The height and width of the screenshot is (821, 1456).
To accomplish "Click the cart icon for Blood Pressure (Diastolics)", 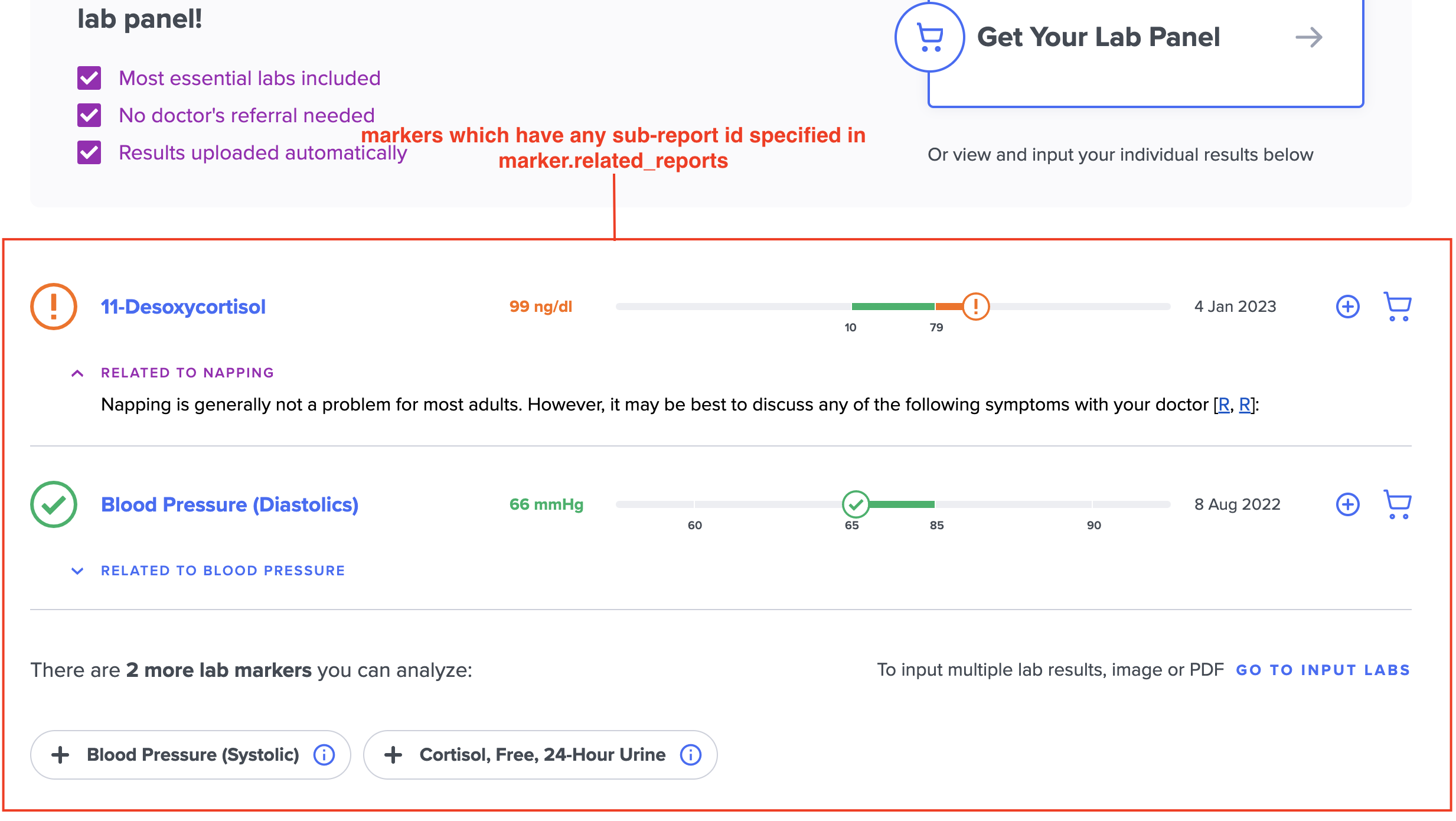I will (1398, 504).
